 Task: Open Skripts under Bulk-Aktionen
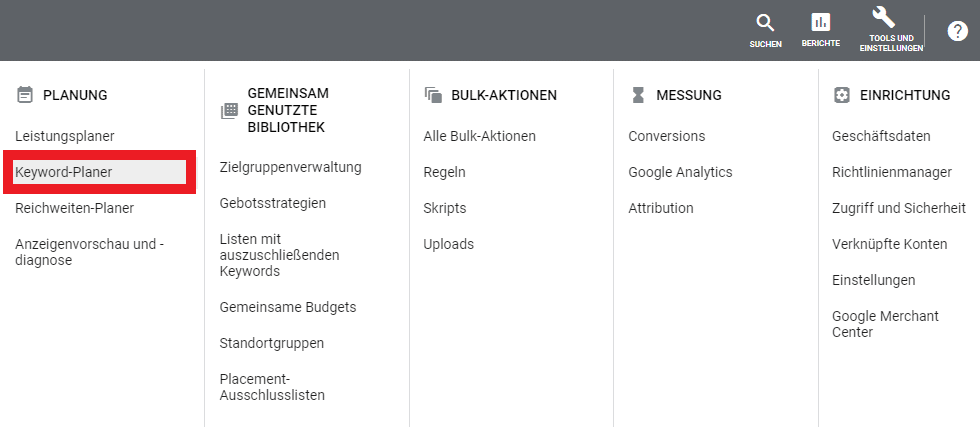[x=445, y=208]
